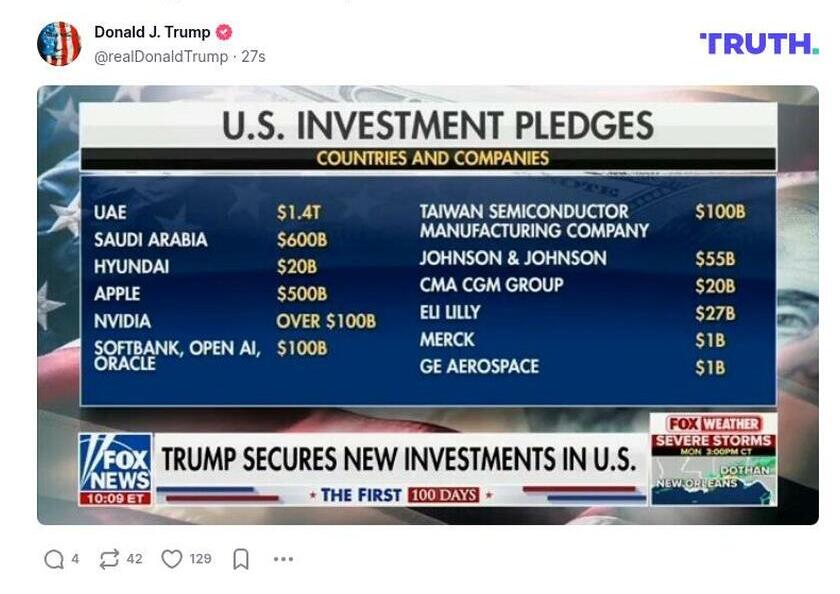Click the 27s timestamp
This screenshot has height=594, width=840.
256,55
